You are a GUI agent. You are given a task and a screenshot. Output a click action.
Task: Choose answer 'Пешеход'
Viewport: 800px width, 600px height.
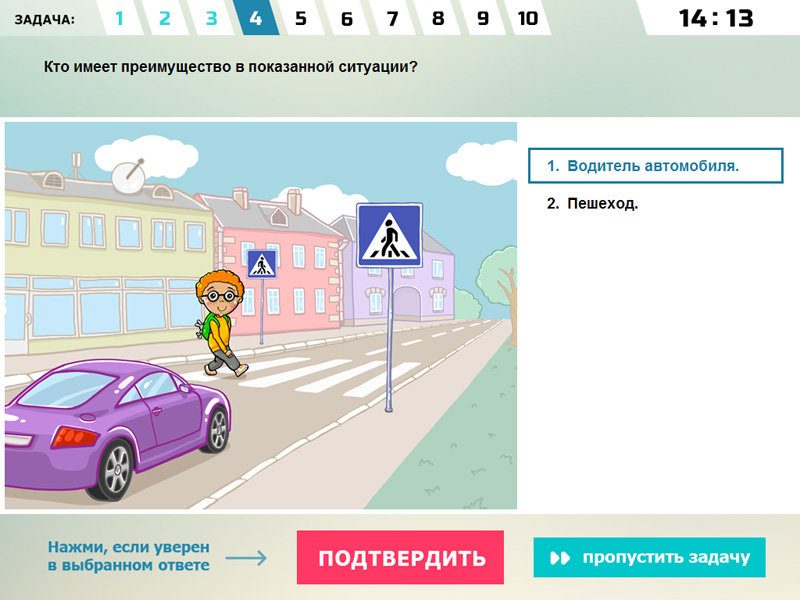pyautogui.click(x=592, y=204)
